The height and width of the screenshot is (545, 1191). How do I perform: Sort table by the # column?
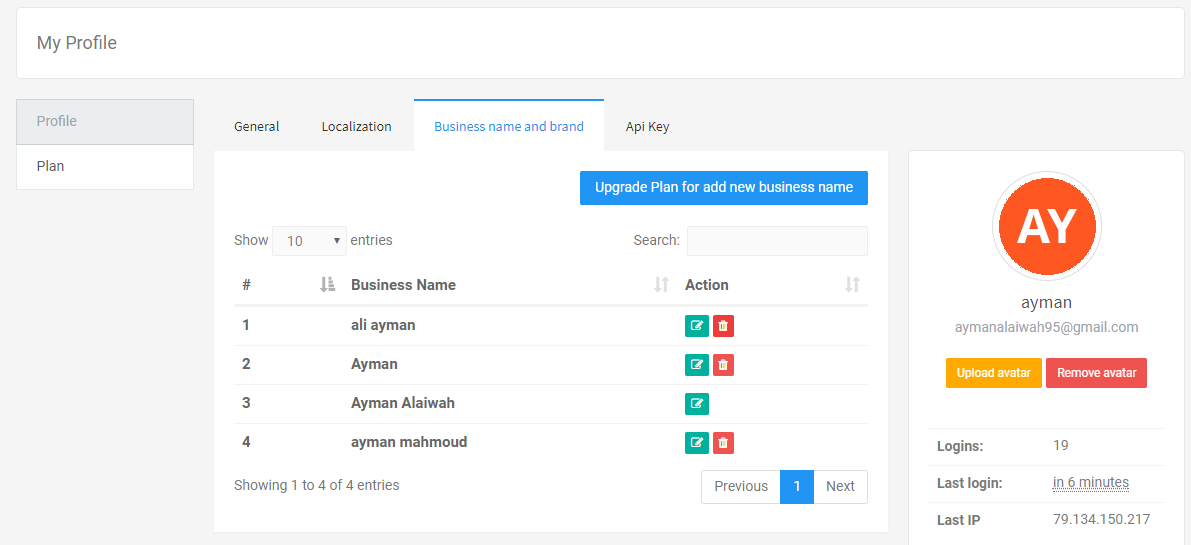tap(327, 285)
